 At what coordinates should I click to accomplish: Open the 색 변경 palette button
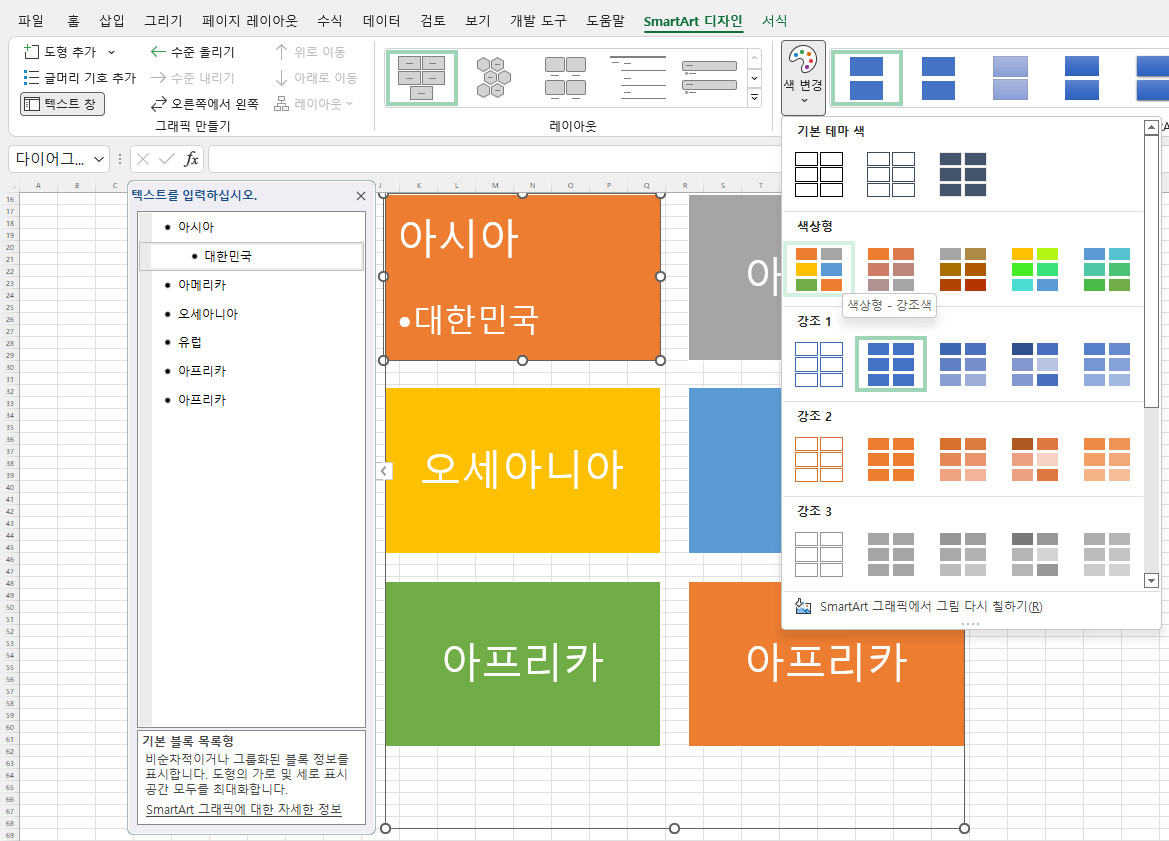803,78
